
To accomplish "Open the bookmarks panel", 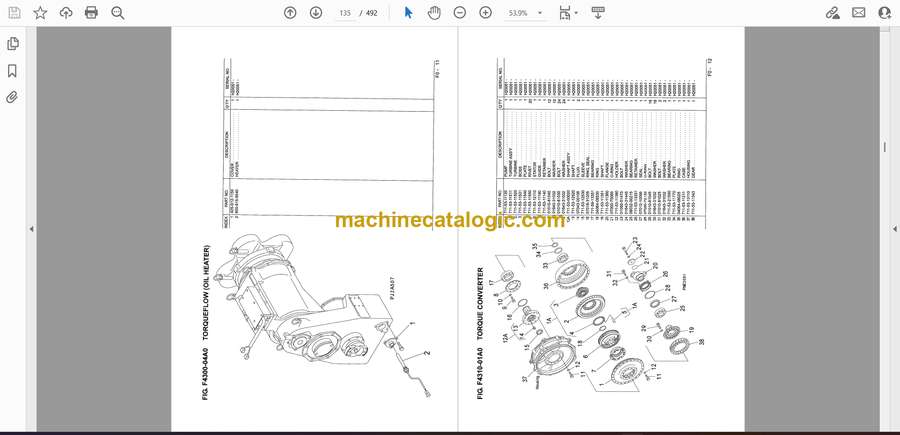I will coord(12,71).
